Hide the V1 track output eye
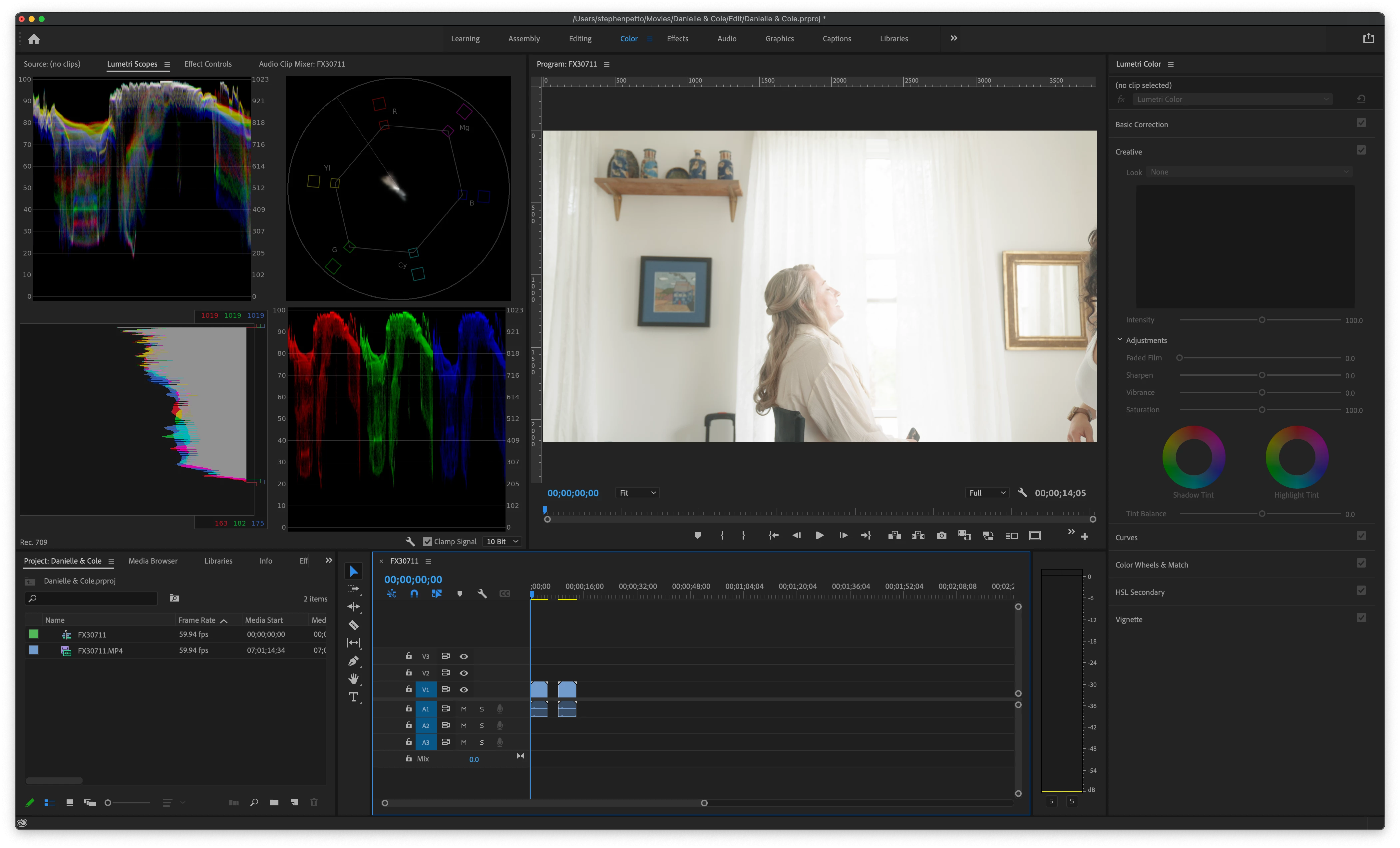This screenshot has height=848, width=1400. point(464,689)
